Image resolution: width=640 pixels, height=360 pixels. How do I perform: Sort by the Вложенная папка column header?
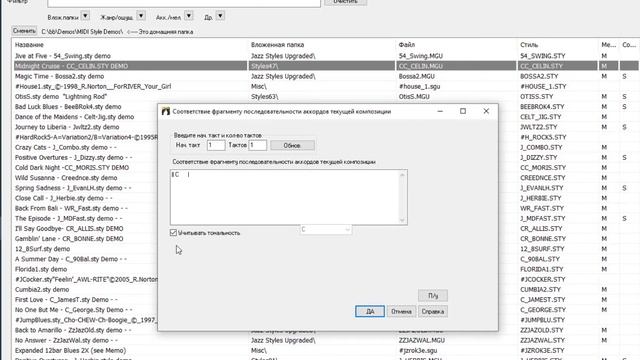[x=278, y=45]
